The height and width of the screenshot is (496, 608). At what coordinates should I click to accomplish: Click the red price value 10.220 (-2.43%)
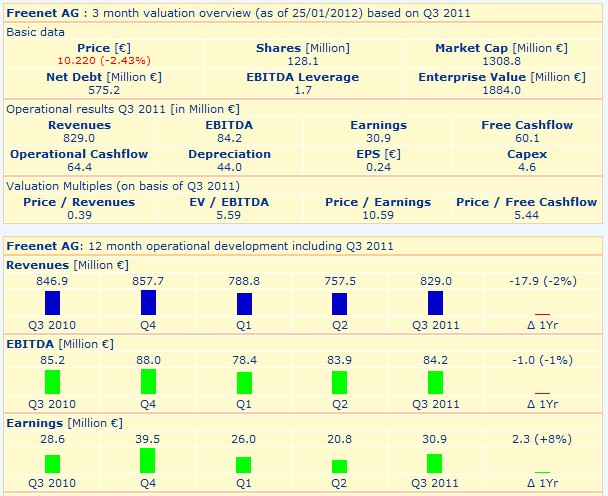point(93,61)
